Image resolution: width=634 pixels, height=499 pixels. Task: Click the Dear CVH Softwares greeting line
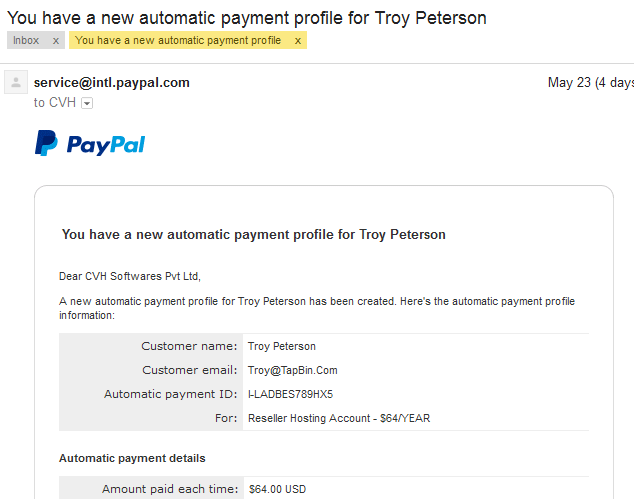(130, 276)
